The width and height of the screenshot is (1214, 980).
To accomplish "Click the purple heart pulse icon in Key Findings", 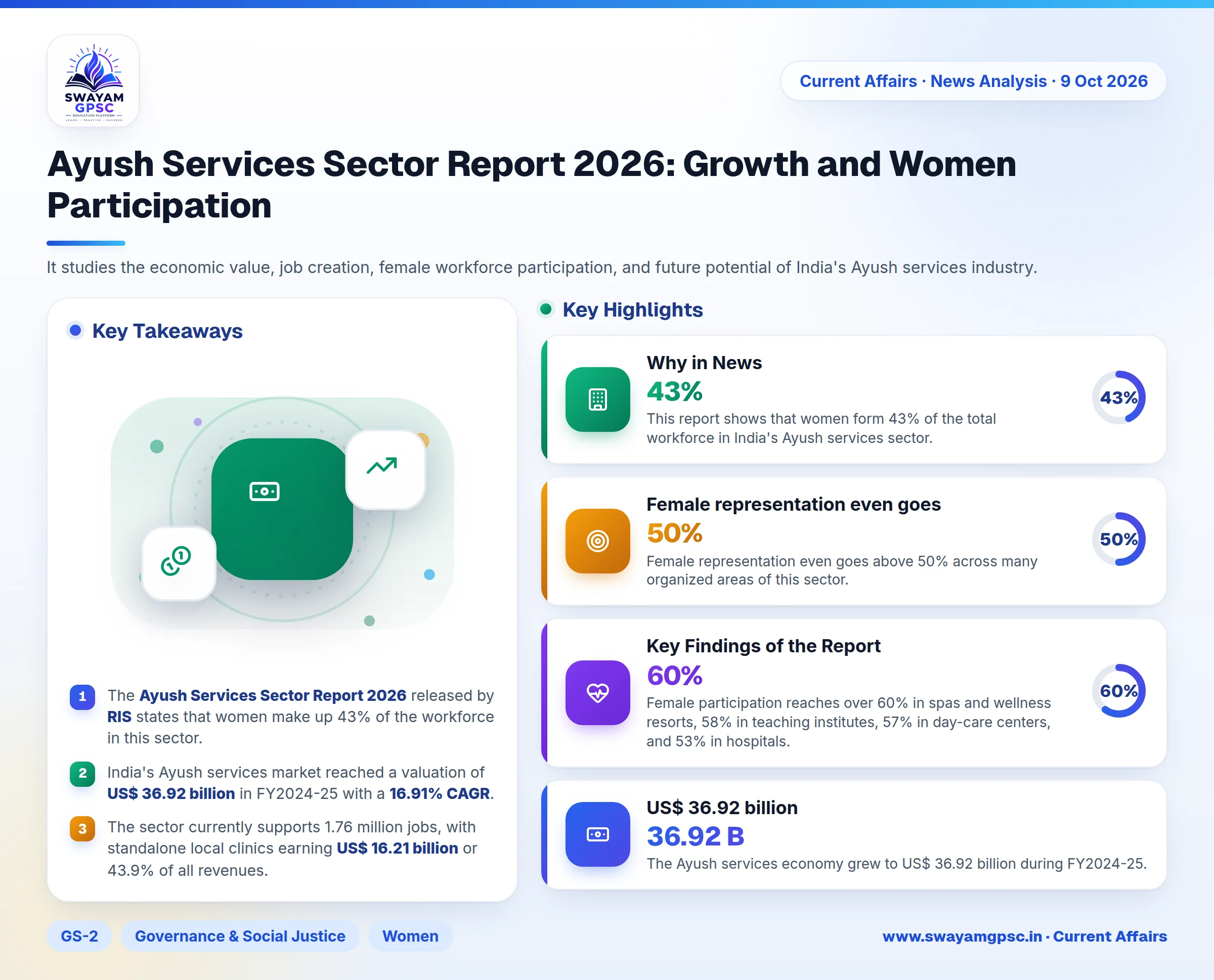I will pyautogui.click(x=597, y=693).
